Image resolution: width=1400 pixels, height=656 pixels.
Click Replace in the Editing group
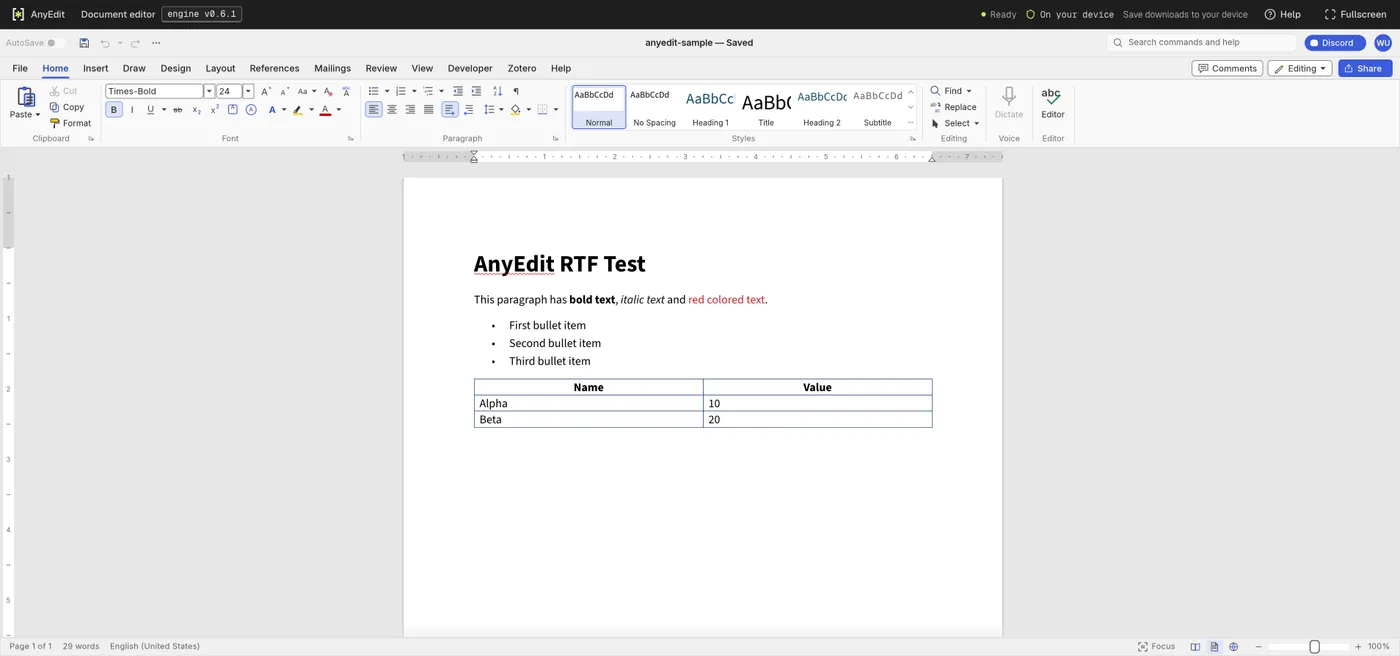pyautogui.click(x=953, y=107)
